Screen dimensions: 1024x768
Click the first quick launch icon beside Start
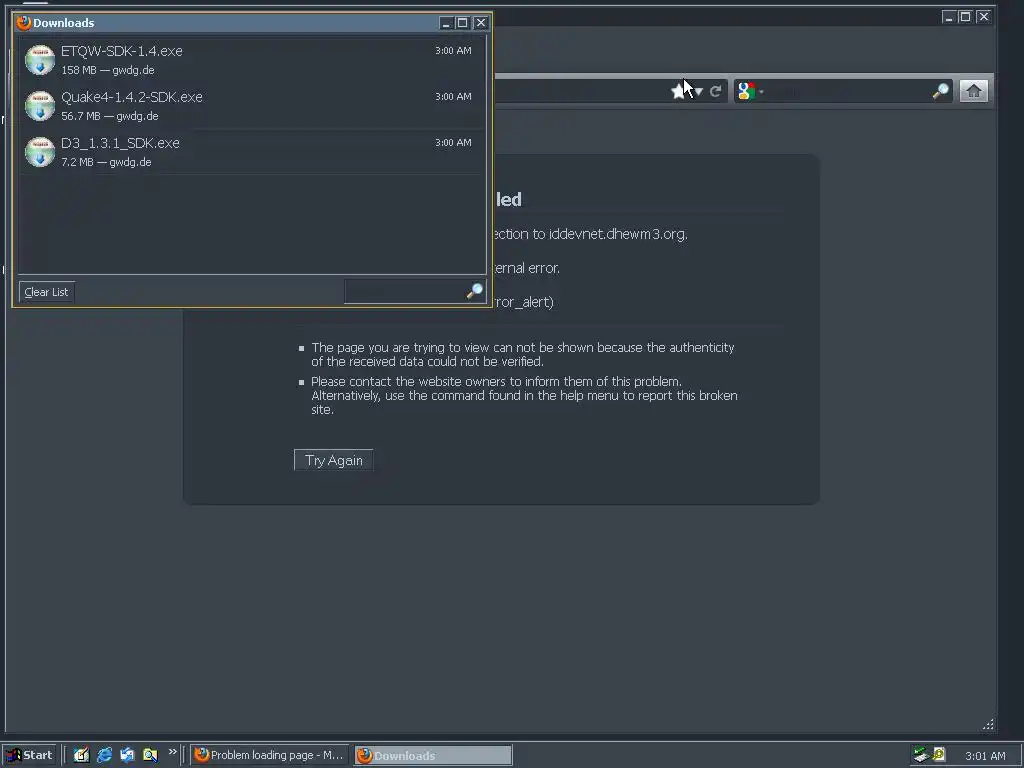81,755
